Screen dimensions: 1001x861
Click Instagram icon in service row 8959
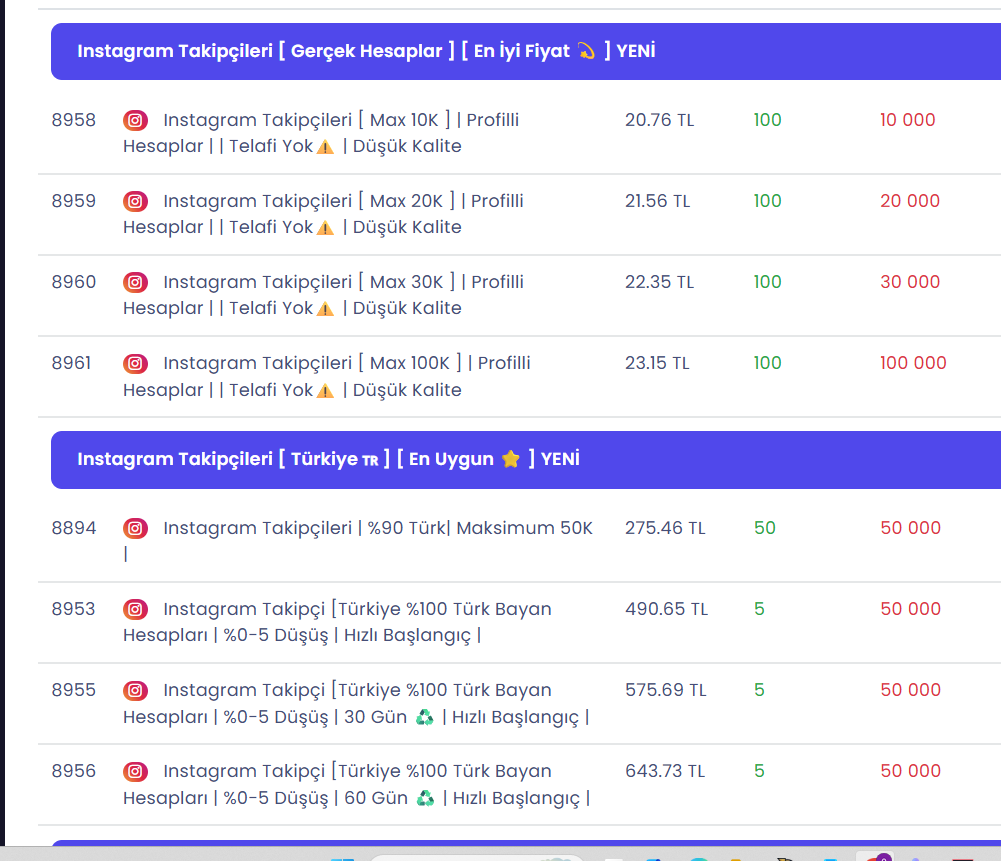point(135,201)
